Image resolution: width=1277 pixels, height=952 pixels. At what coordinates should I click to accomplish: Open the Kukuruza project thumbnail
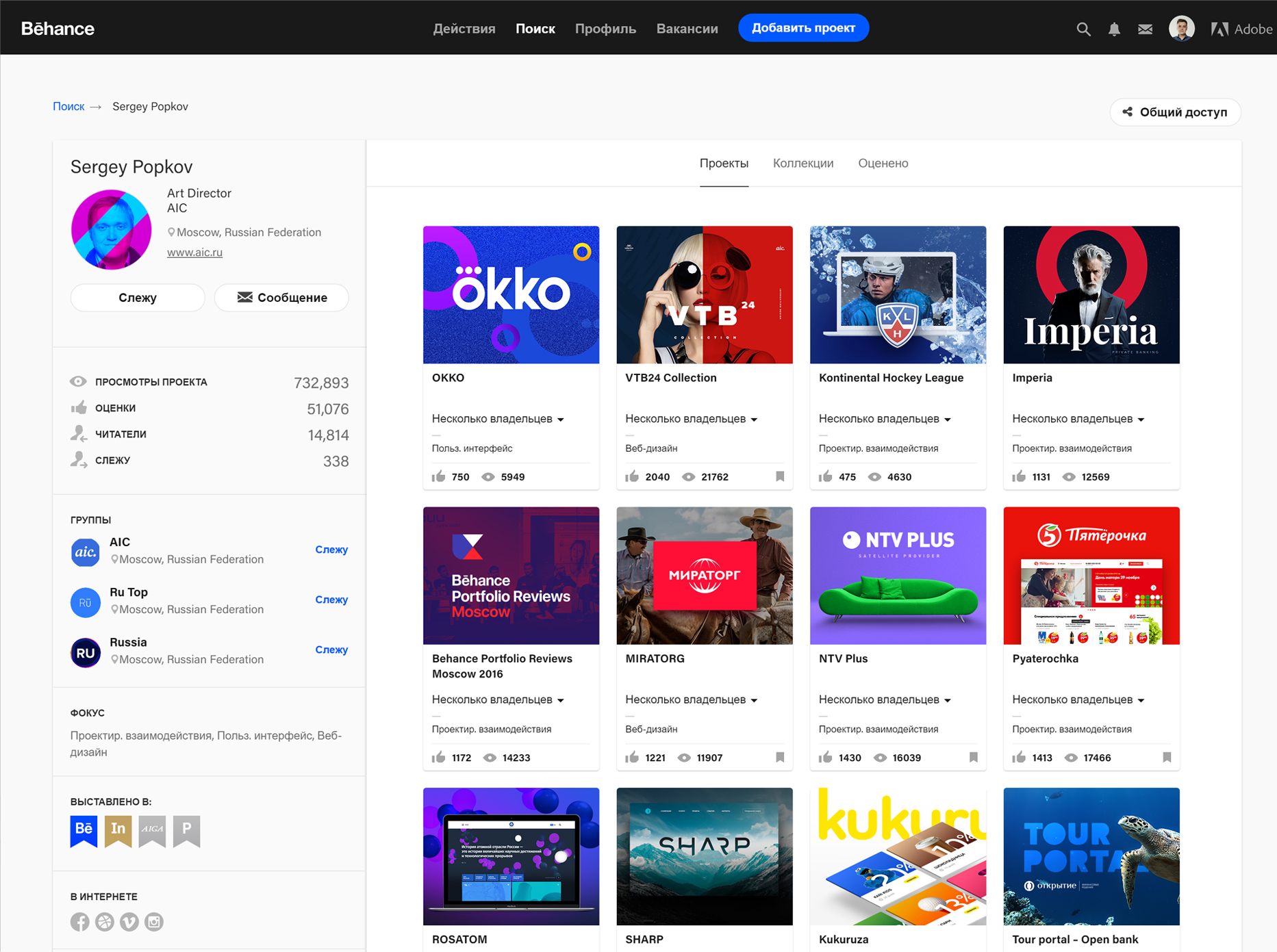pyautogui.click(x=898, y=857)
